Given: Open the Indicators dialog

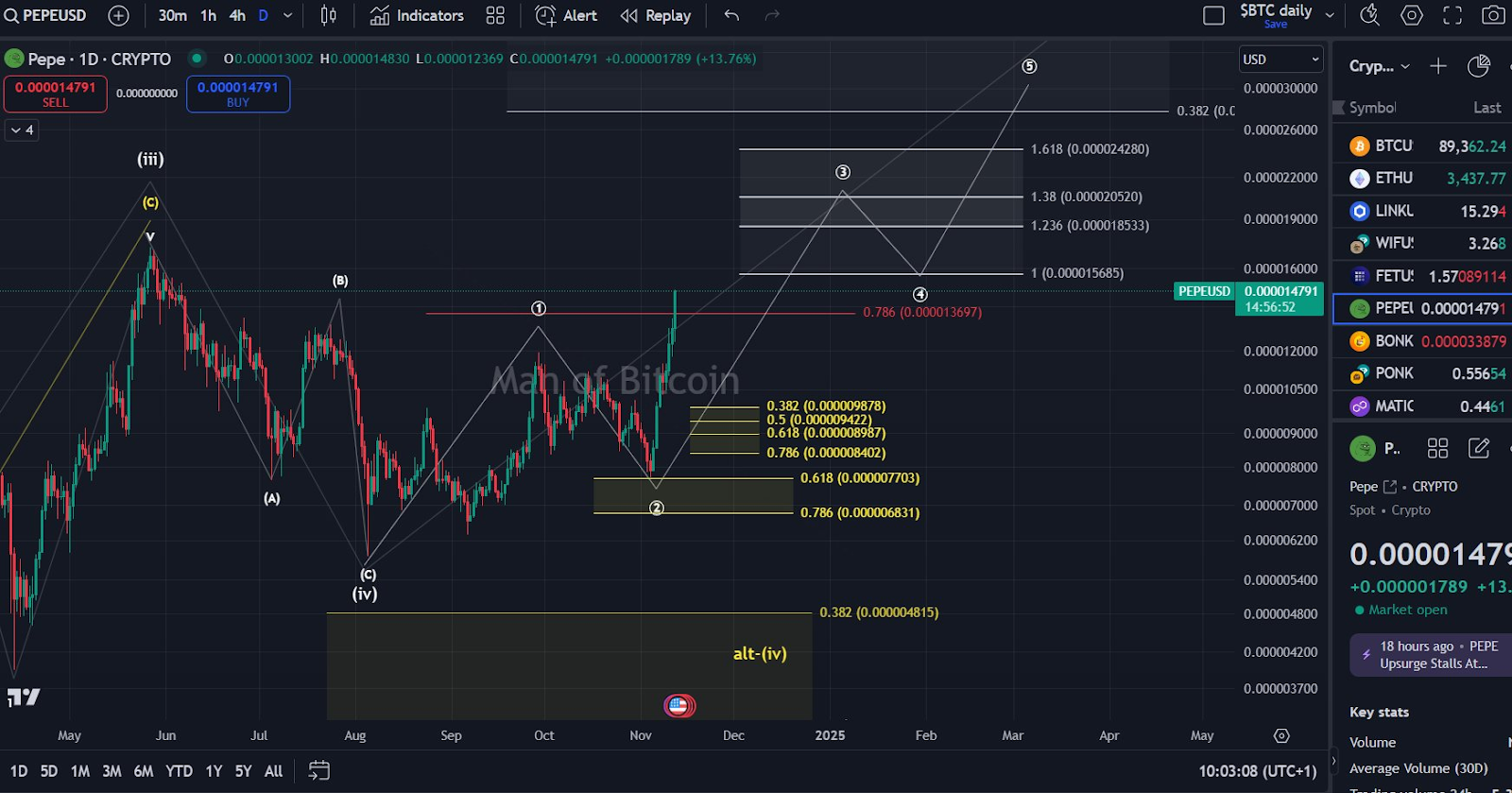Looking at the screenshot, I should point(417,15).
